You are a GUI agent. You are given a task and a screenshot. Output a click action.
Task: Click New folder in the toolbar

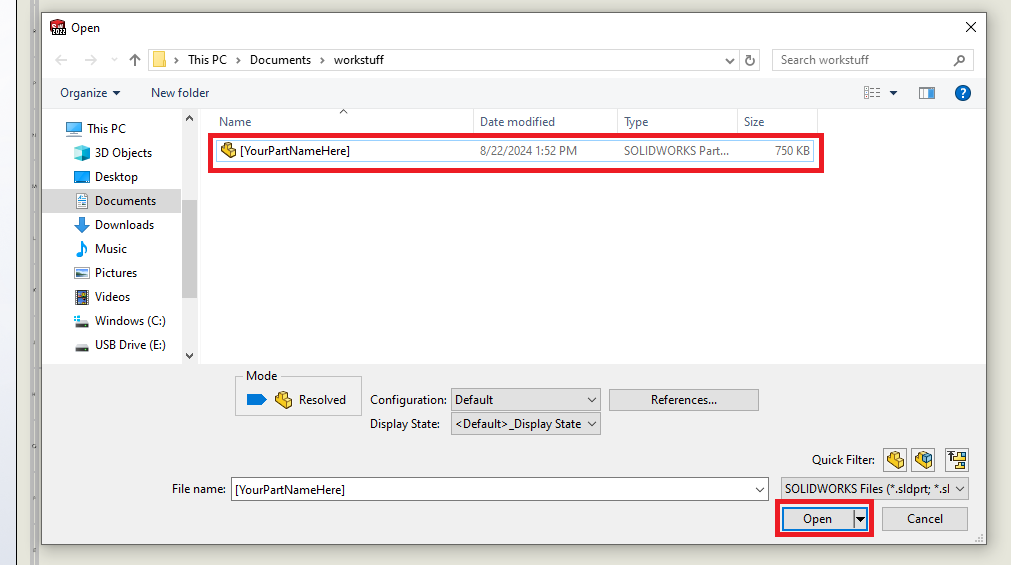click(180, 93)
